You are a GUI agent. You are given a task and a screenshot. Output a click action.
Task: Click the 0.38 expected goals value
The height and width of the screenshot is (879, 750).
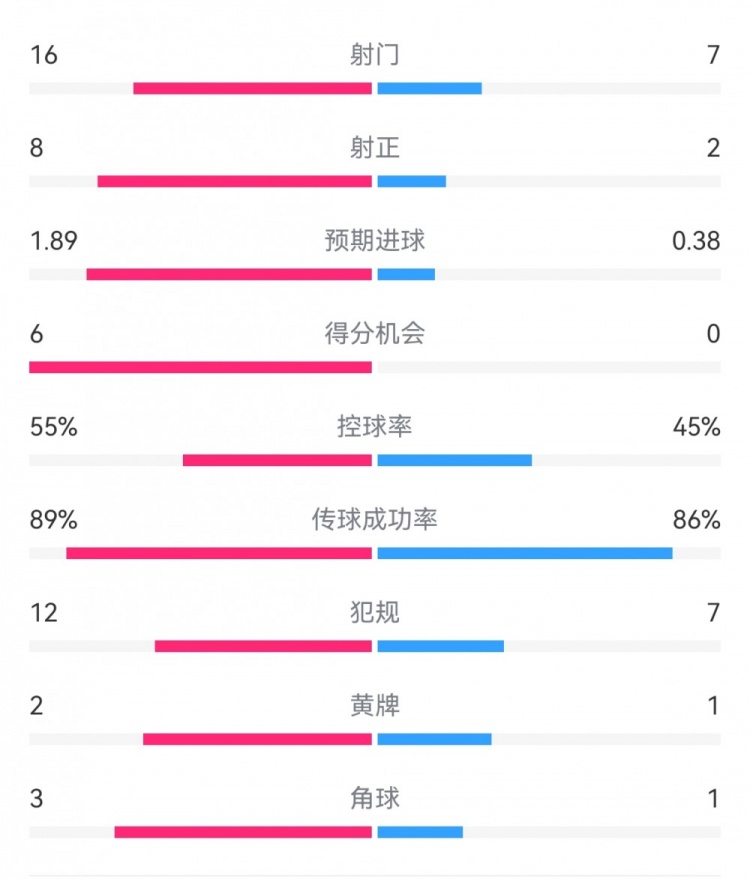tap(697, 241)
